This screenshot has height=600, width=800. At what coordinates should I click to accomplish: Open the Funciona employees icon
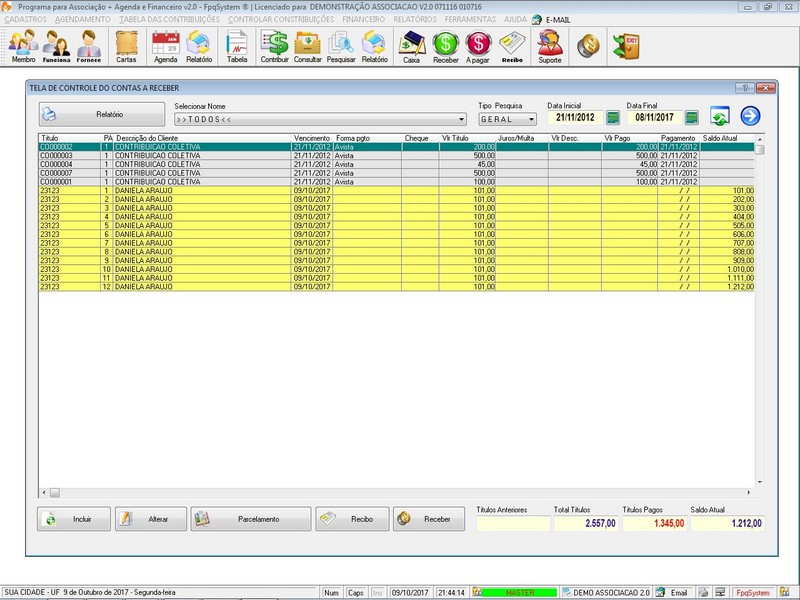(56, 46)
